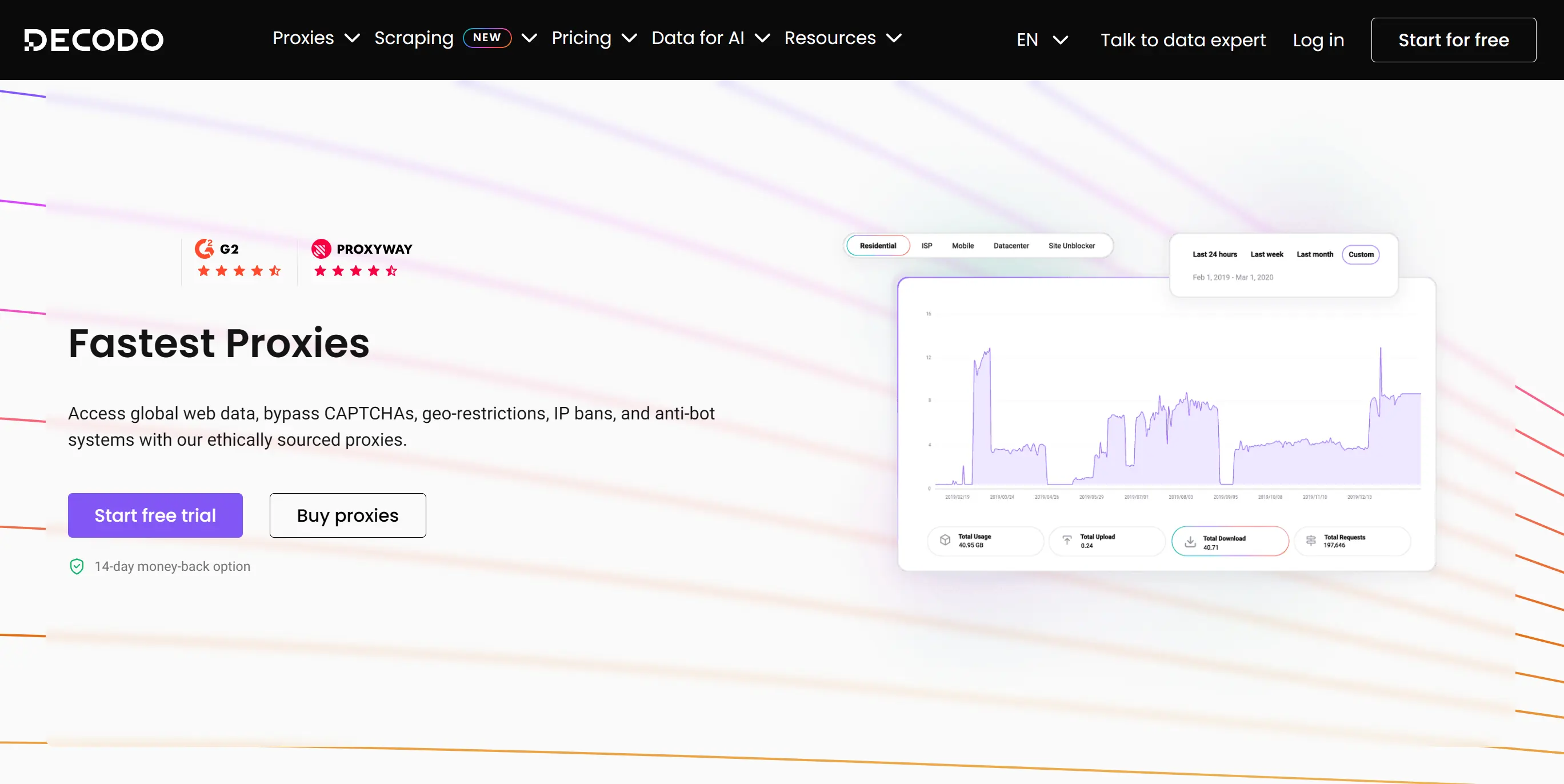Click the Start free trial button
Screen dimensions: 1564x784
pos(155,515)
